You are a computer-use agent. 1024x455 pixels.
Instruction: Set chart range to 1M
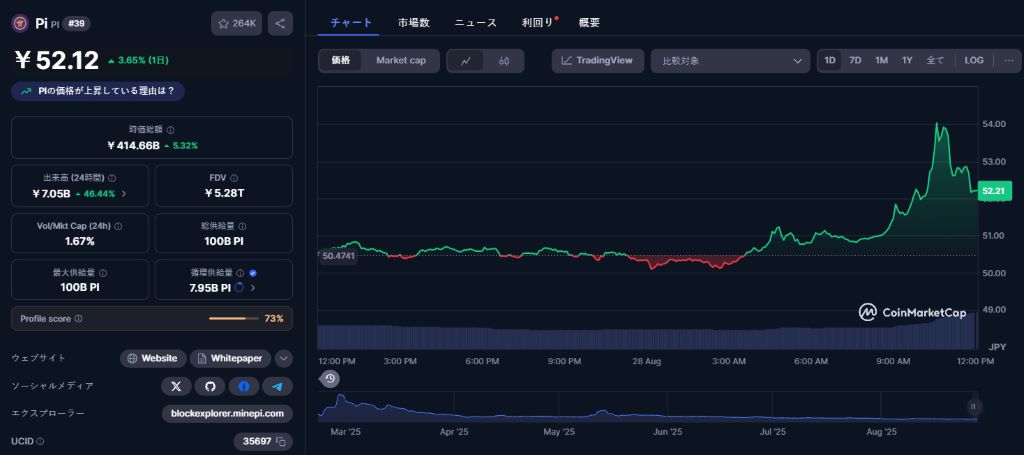[882, 61]
